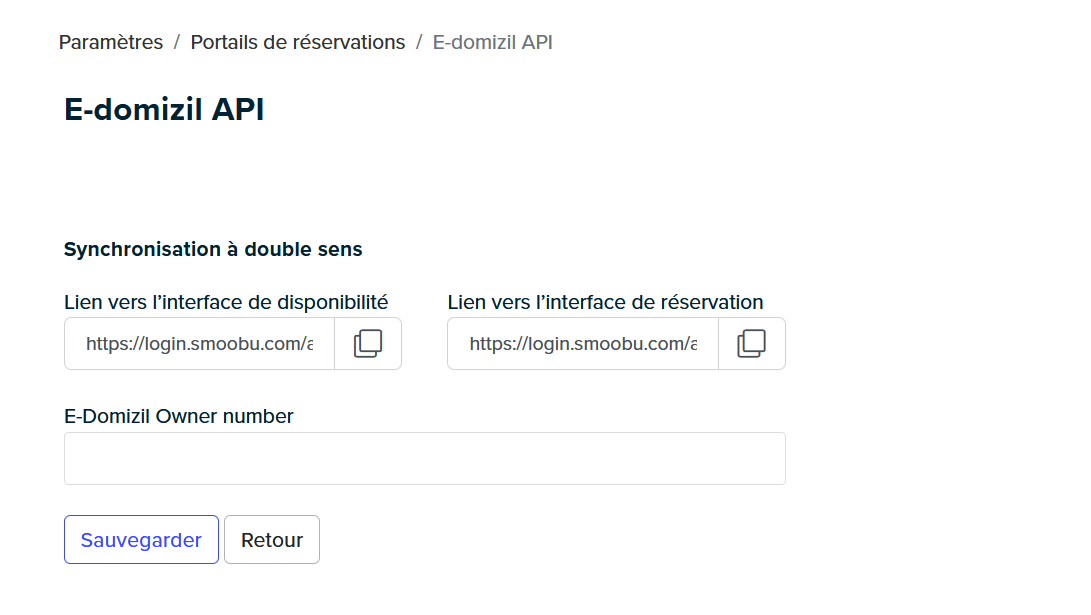Click the E-Domizil Owner number label
Image resolution: width=1091 pixels, height=615 pixels.
click(179, 416)
